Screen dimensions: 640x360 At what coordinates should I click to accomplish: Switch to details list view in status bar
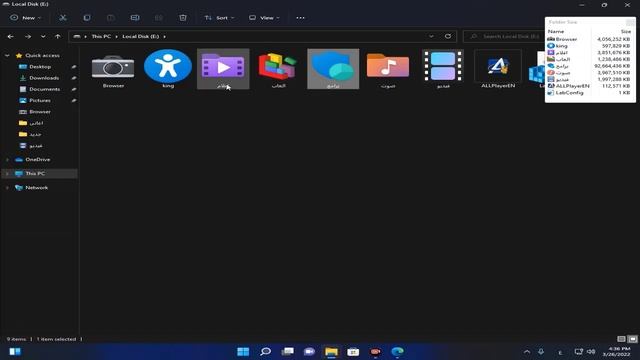[621, 339]
